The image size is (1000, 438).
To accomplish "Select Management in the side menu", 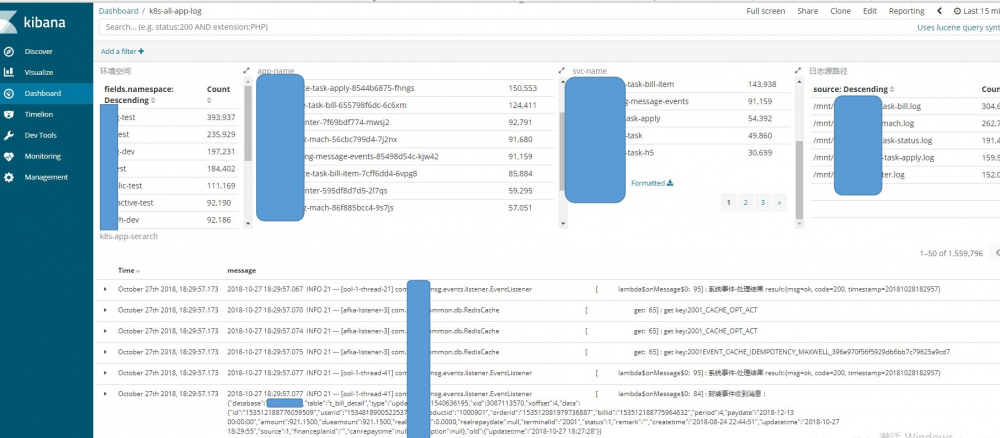I will [x=47, y=178].
